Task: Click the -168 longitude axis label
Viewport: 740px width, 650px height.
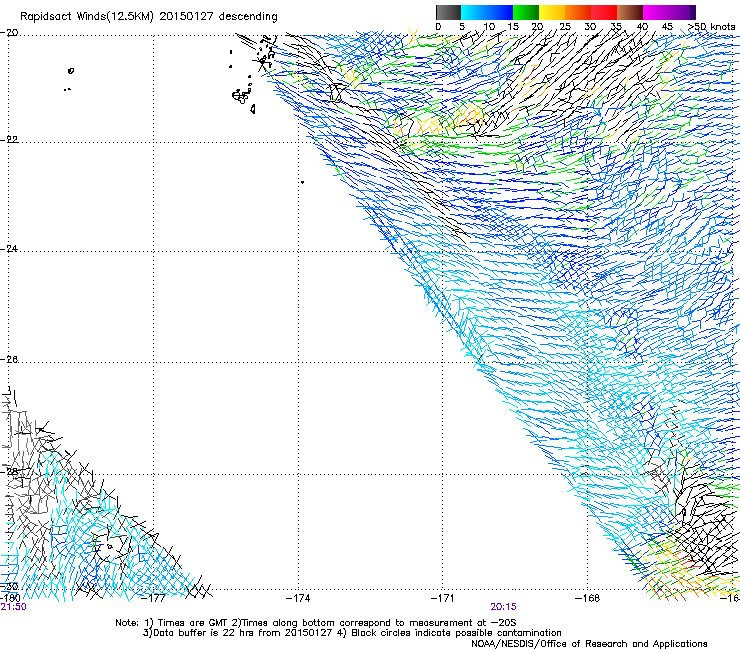Action: (587, 598)
